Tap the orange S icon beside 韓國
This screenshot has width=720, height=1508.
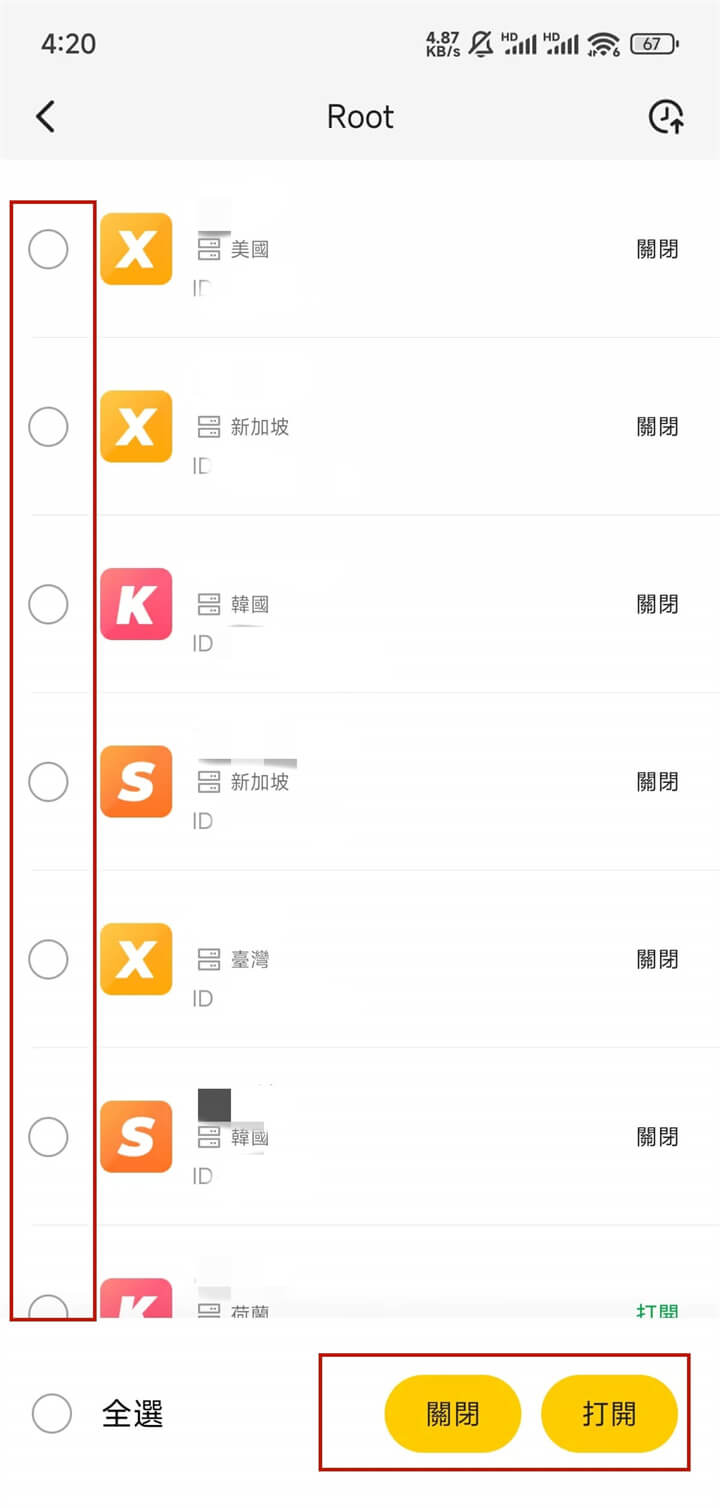136,1137
